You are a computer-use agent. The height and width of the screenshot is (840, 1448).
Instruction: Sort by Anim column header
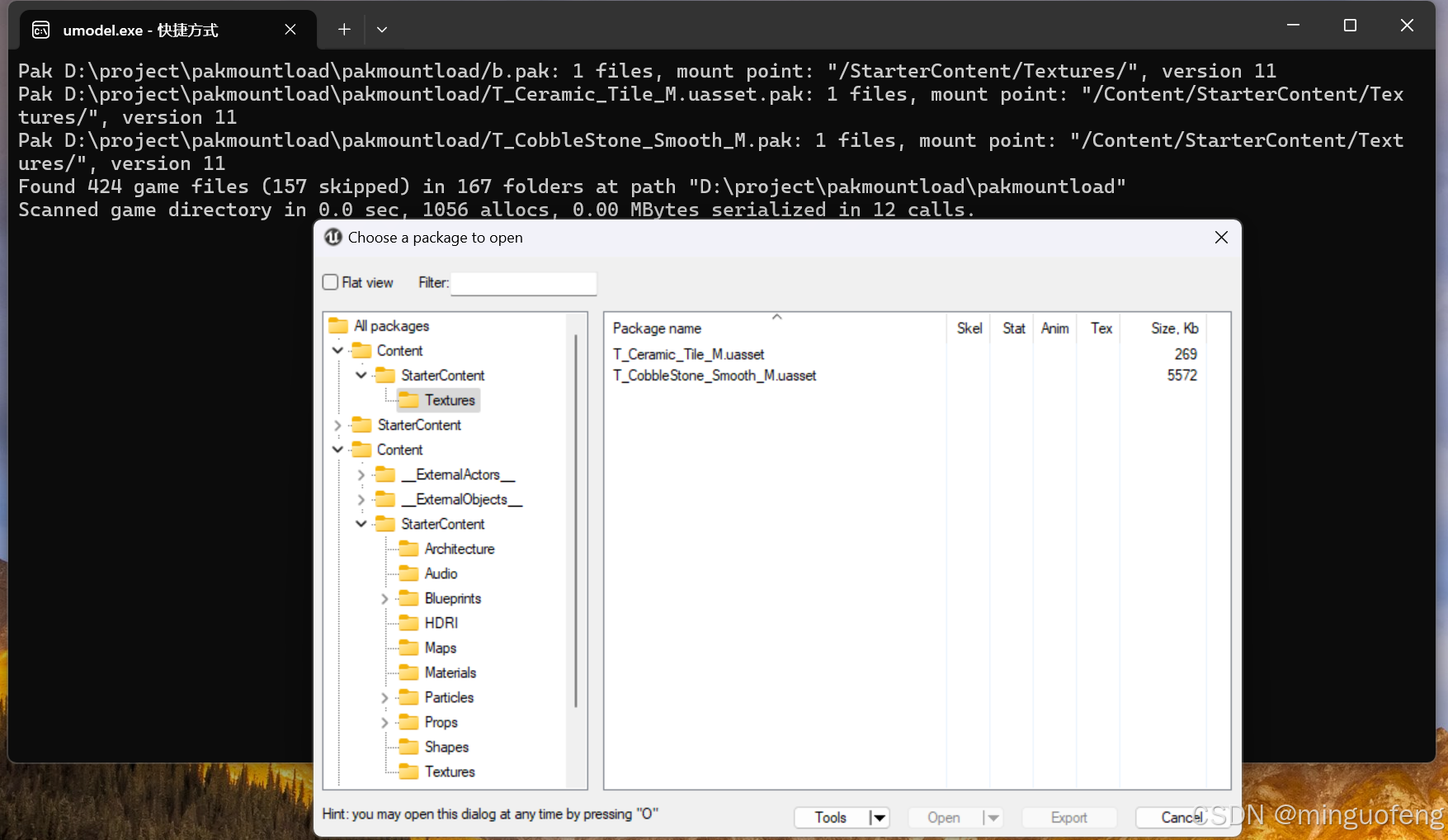coord(1054,328)
